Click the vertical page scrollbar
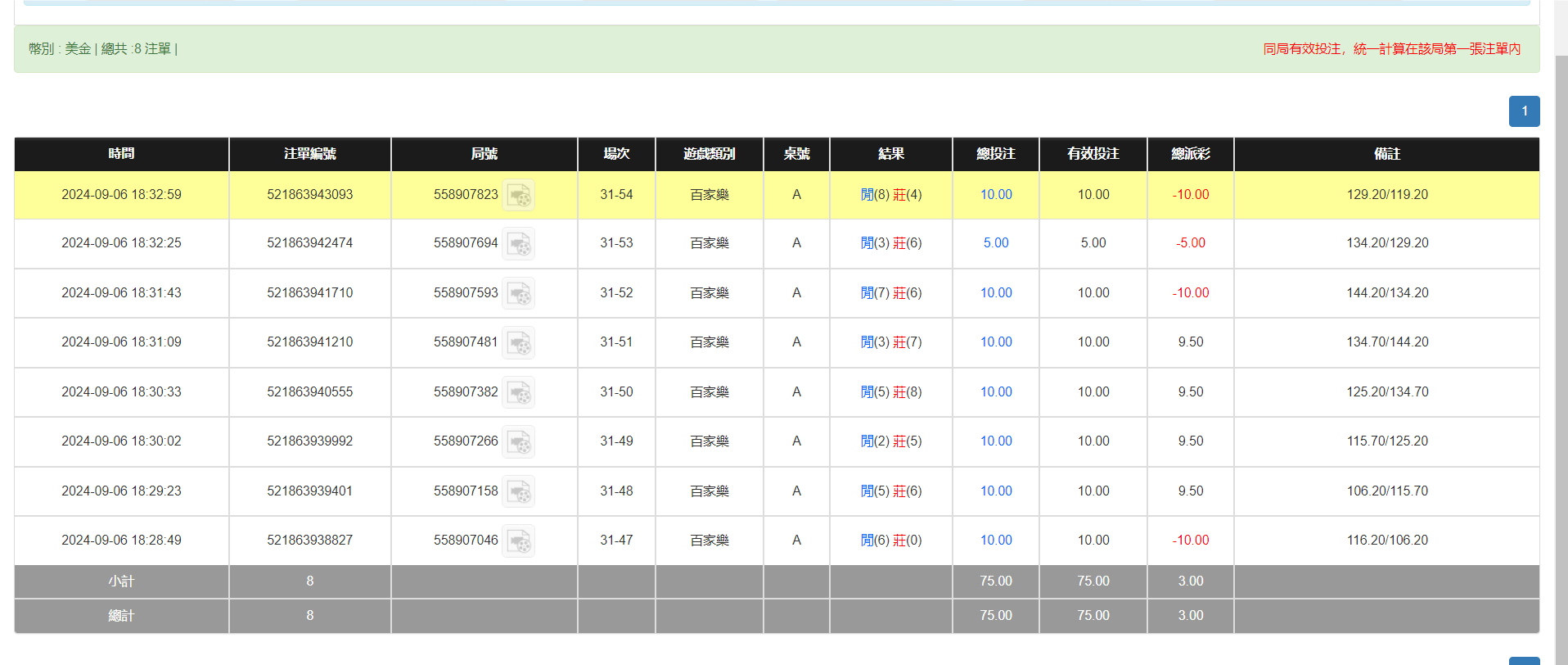Image resolution: width=1568 pixels, height=665 pixels. click(x=1561, y=328)
